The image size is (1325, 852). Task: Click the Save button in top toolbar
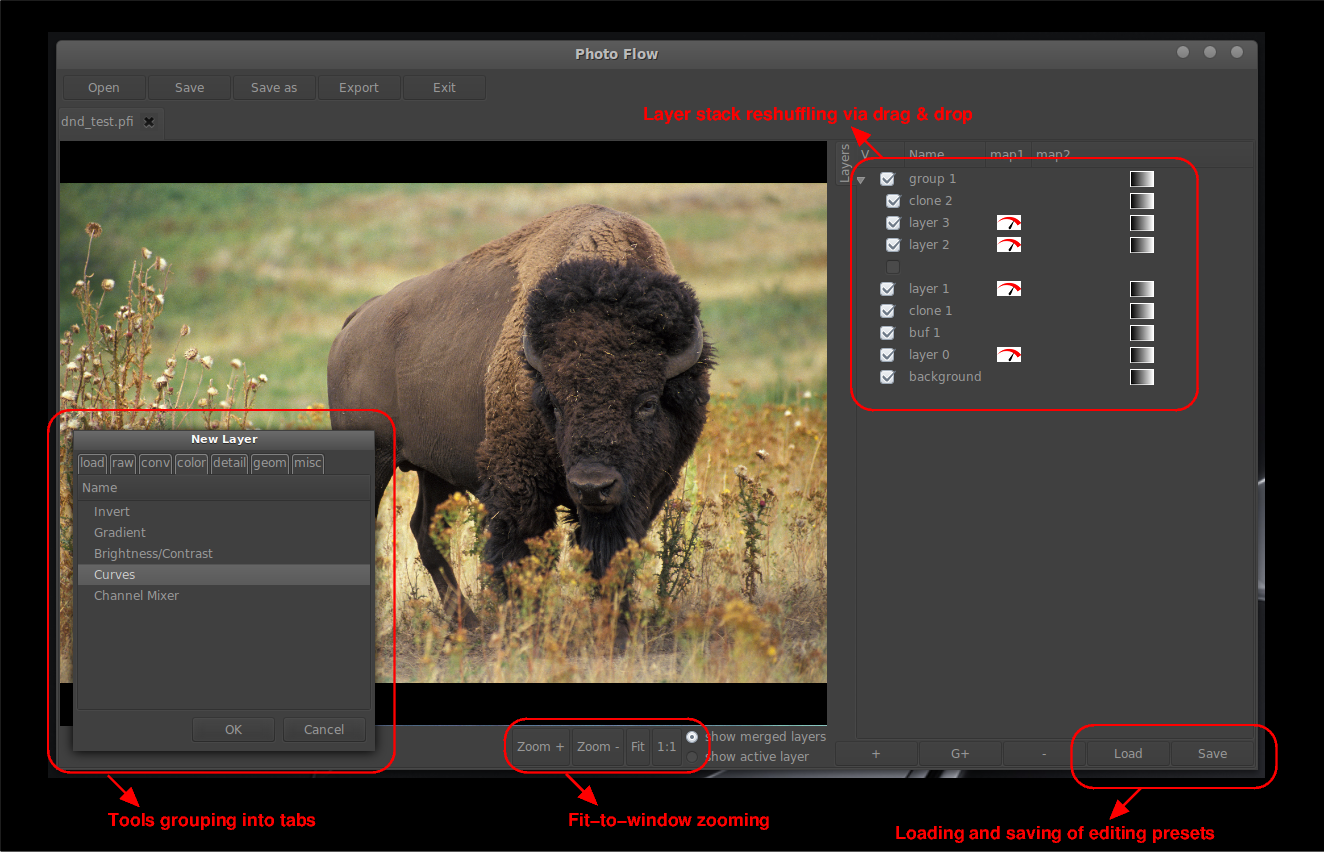tap(189, 88)
